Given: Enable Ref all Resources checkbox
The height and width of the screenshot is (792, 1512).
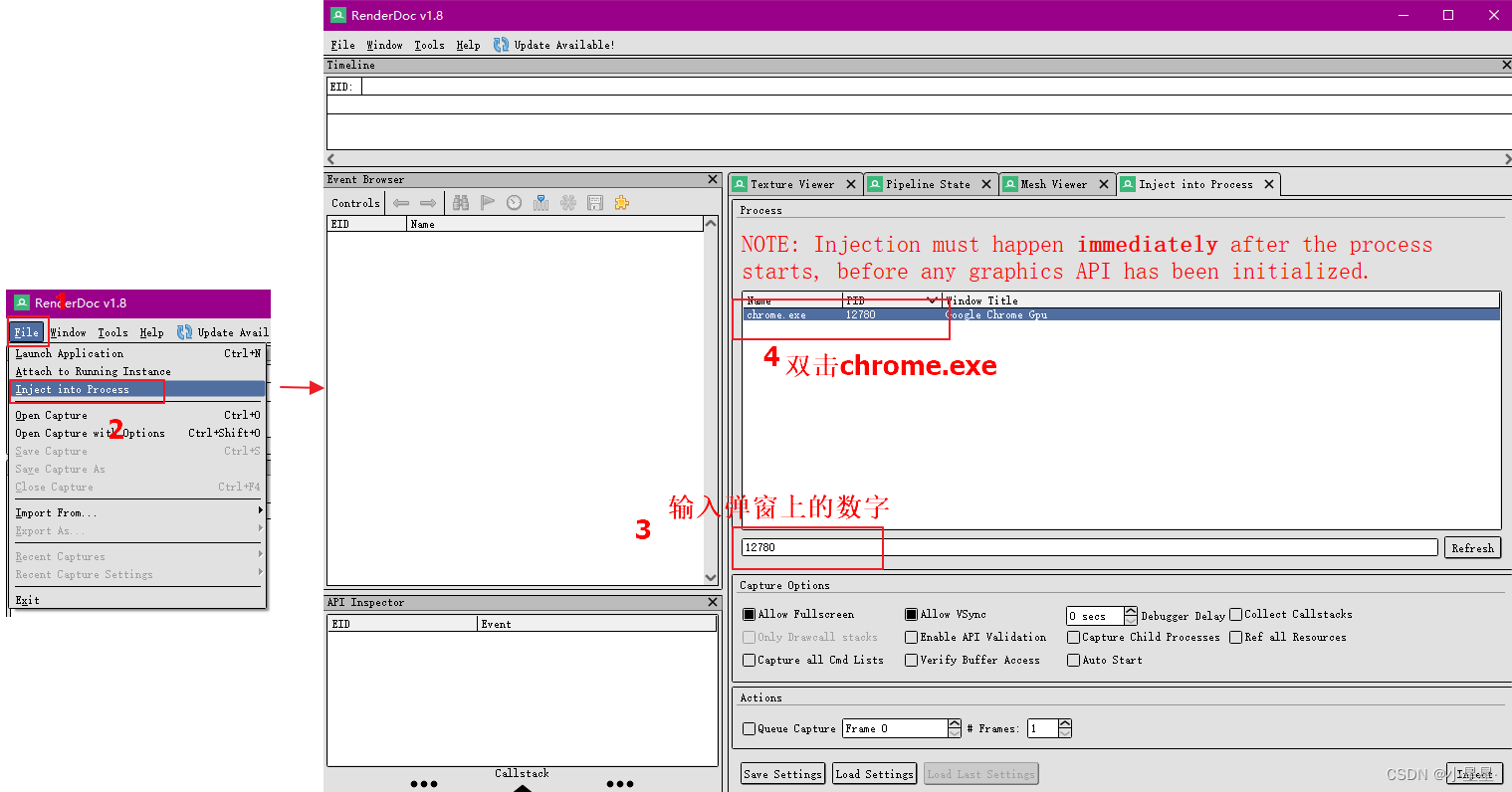Looking at the screenshot, I should coord(1236,637).
